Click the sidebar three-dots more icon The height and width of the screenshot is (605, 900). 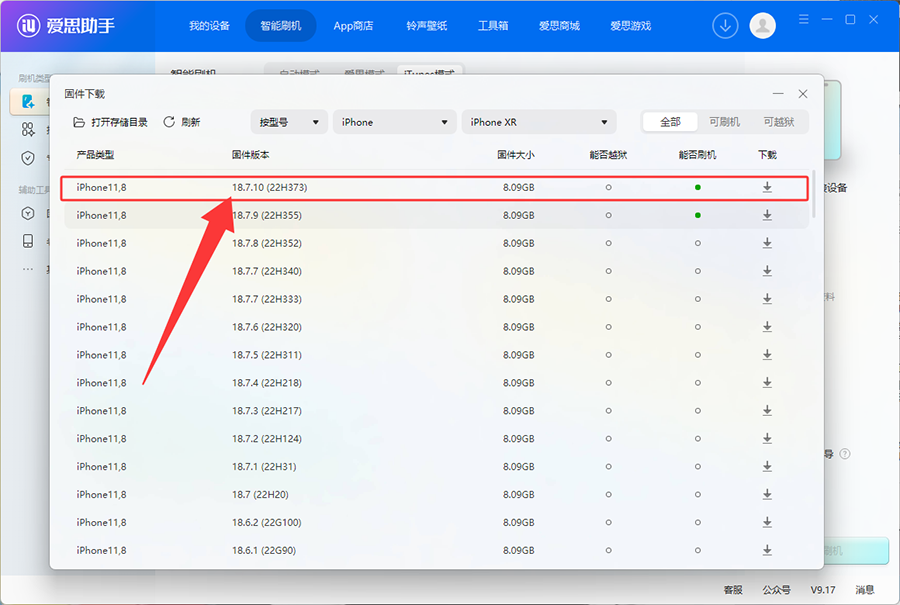[28, 269]
